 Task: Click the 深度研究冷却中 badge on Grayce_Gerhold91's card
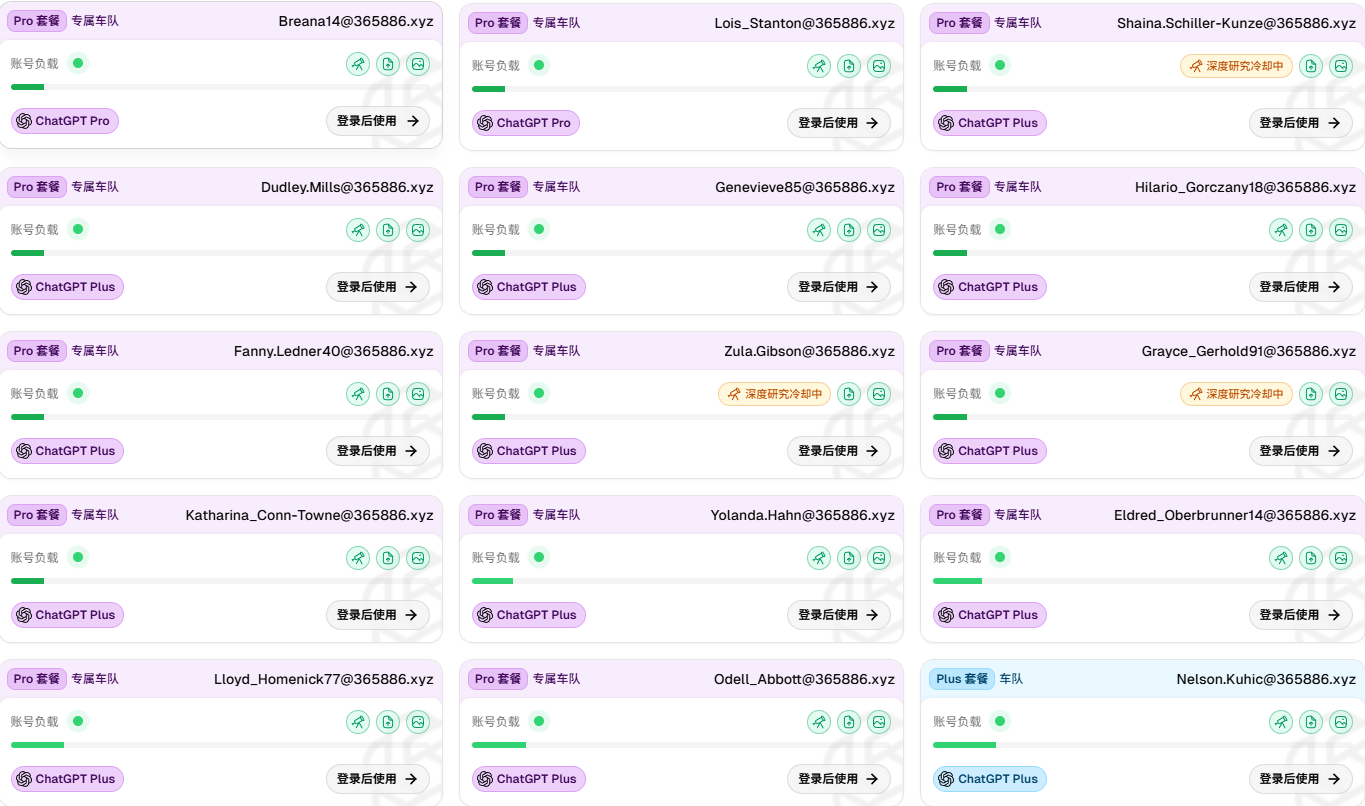pos(1236,394)
